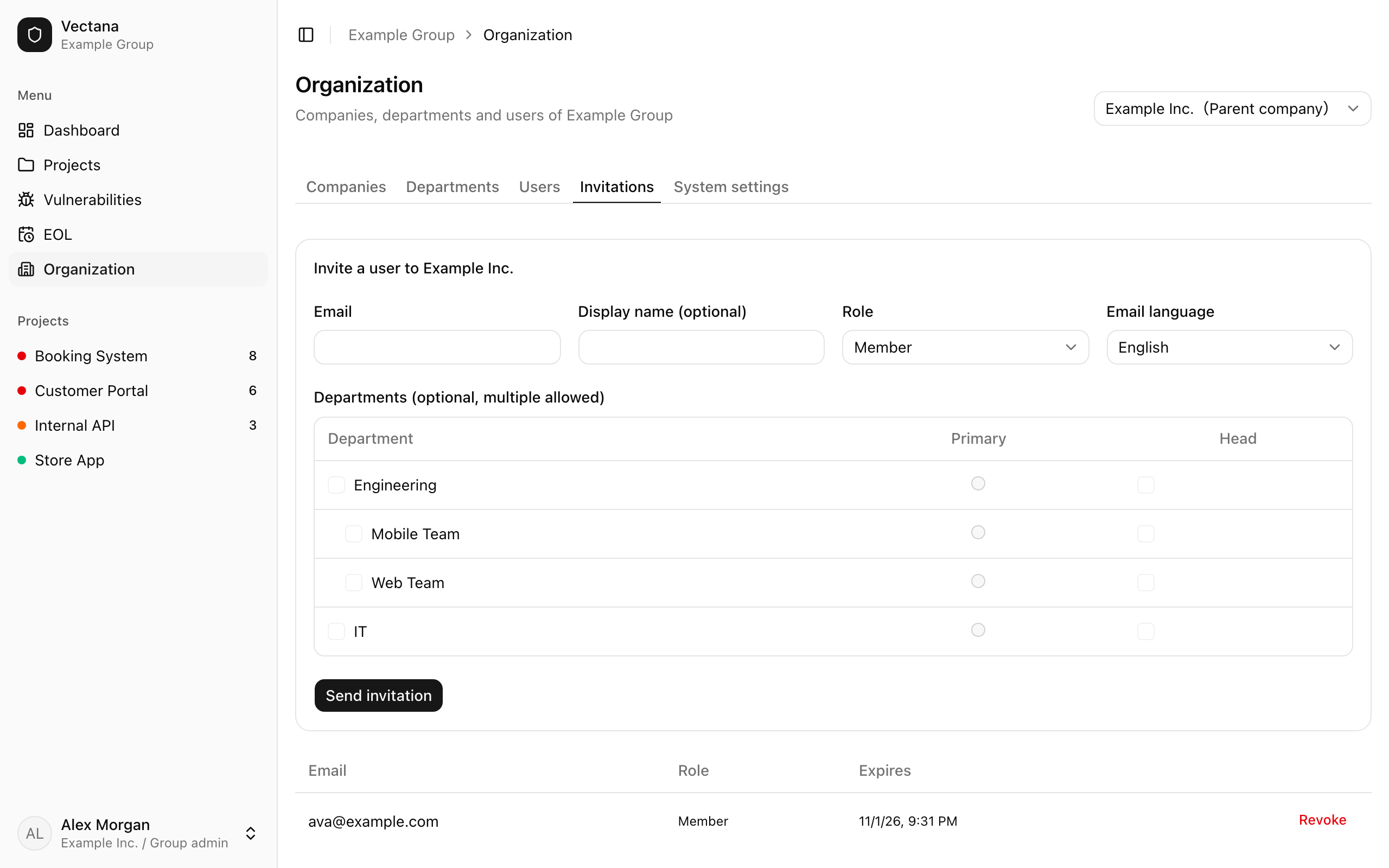Click the red dot beside Booking System
Viewport: 1389px width, 868px height.
coord(22,356)
